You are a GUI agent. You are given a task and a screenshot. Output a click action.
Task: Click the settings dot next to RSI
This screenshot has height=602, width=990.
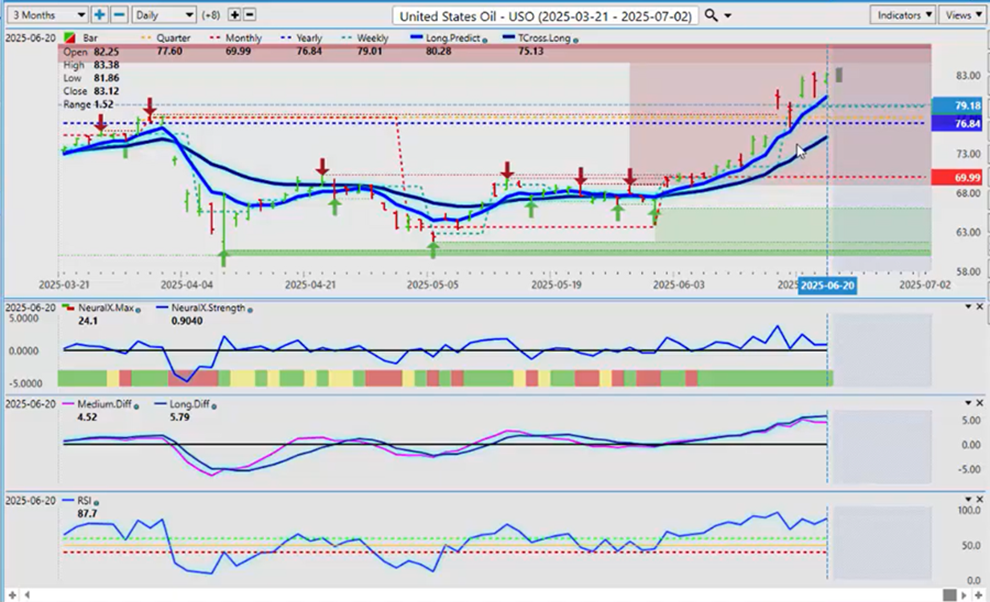pyautogui.click(x=96, y=503)
